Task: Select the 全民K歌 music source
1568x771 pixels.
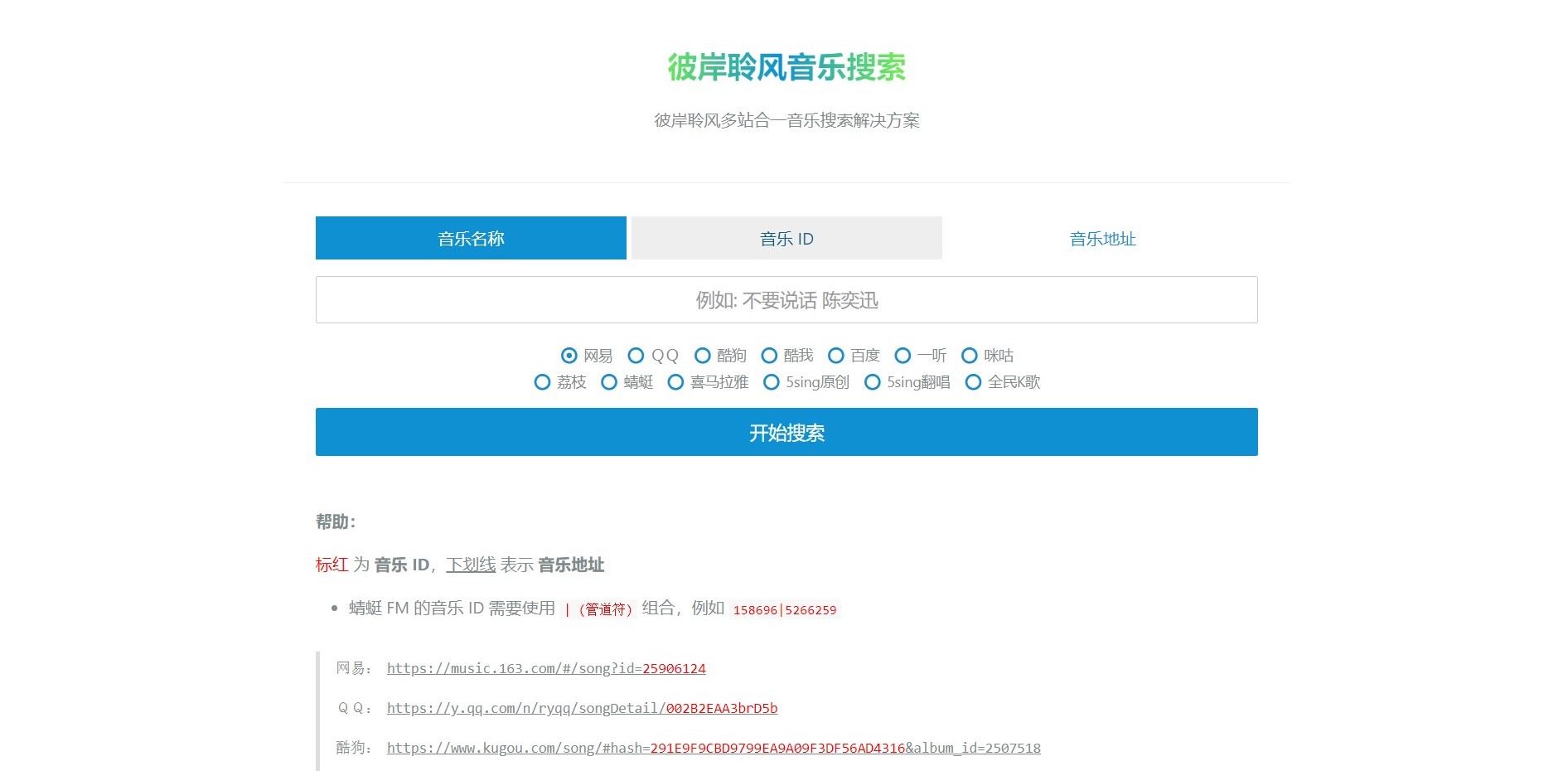Action: 972,382
